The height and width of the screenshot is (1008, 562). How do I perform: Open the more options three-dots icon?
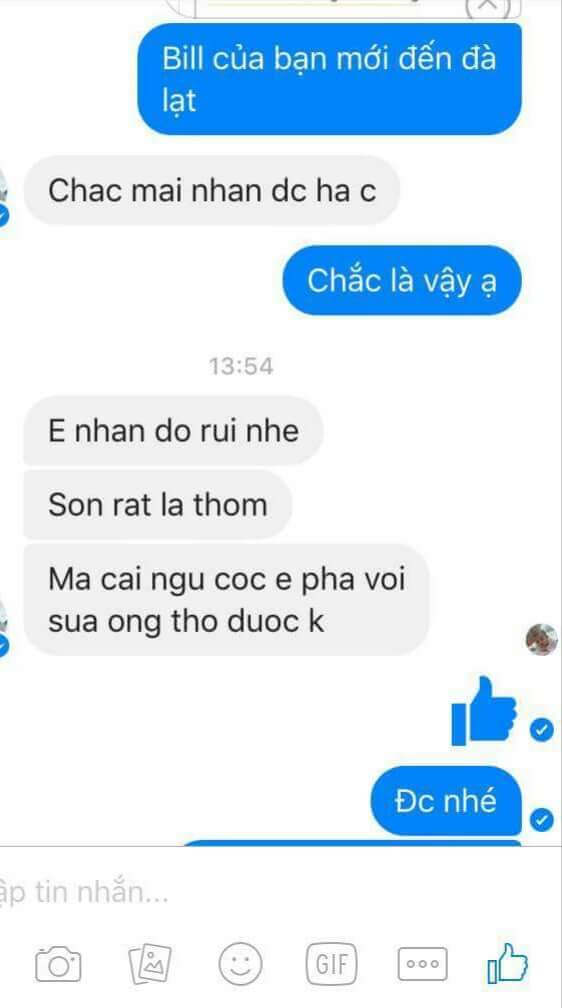tap(422, 964)
